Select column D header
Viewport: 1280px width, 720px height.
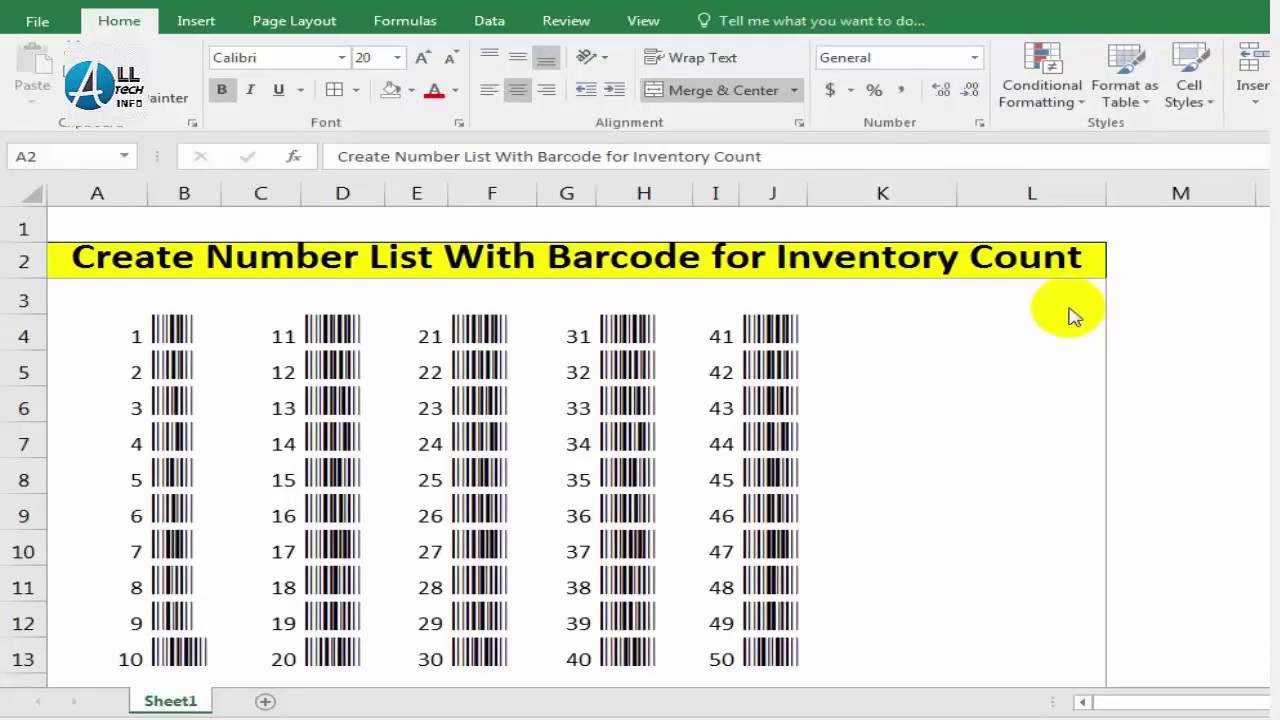[342, 193]
